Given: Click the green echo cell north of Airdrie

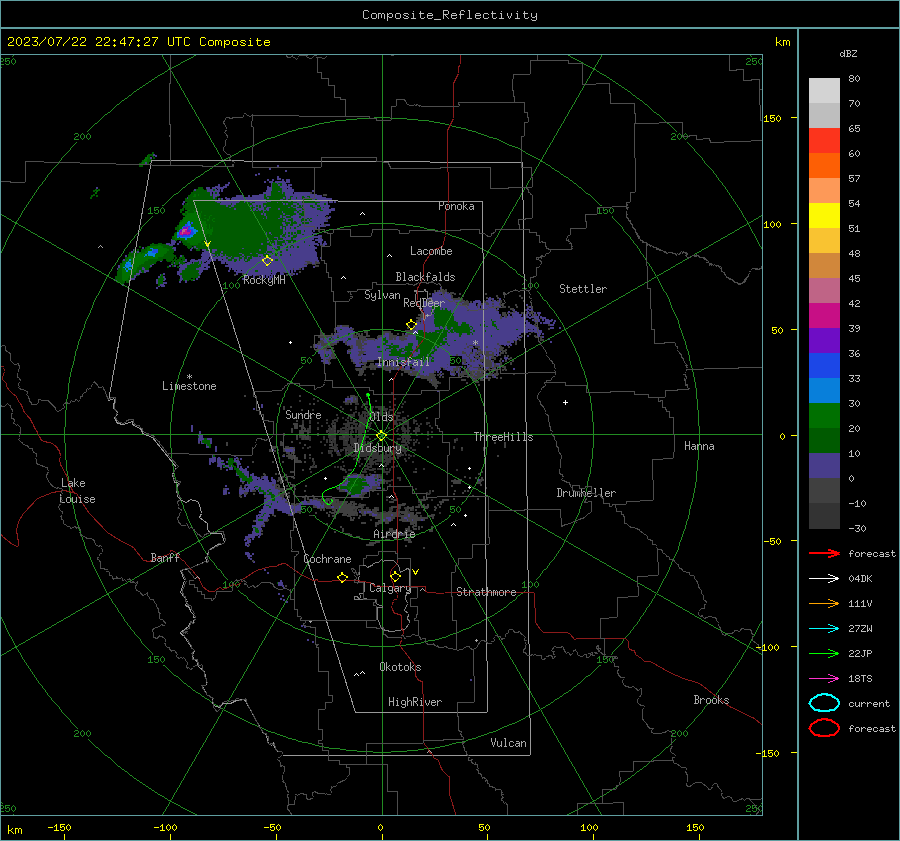Looking at the screenshot, I should [355, 486].
